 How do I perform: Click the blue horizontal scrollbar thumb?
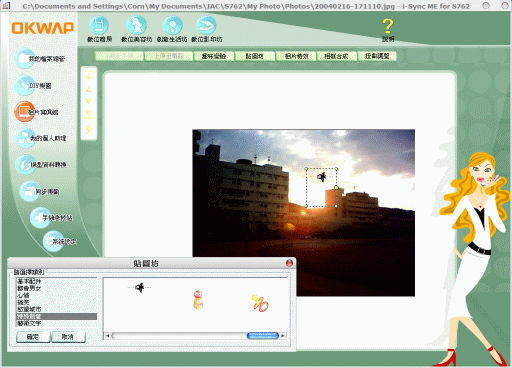tap(263, 336)
